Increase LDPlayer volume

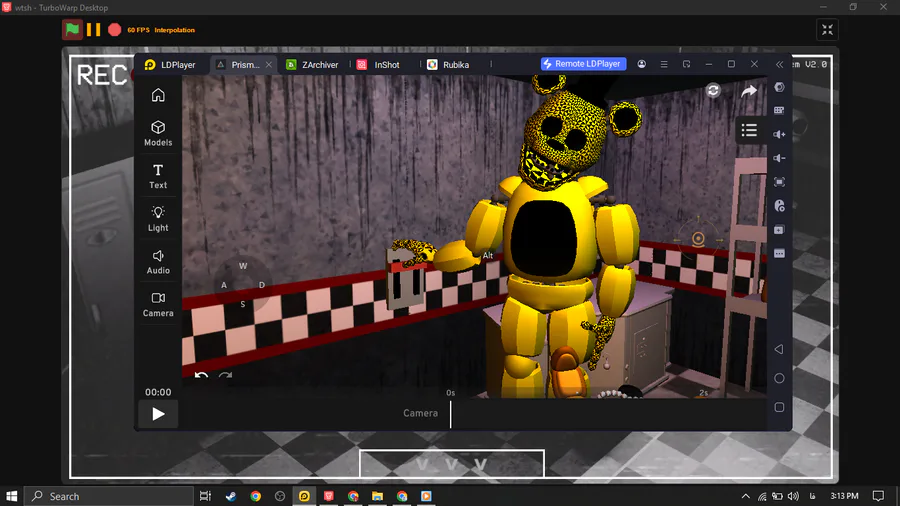779,134
